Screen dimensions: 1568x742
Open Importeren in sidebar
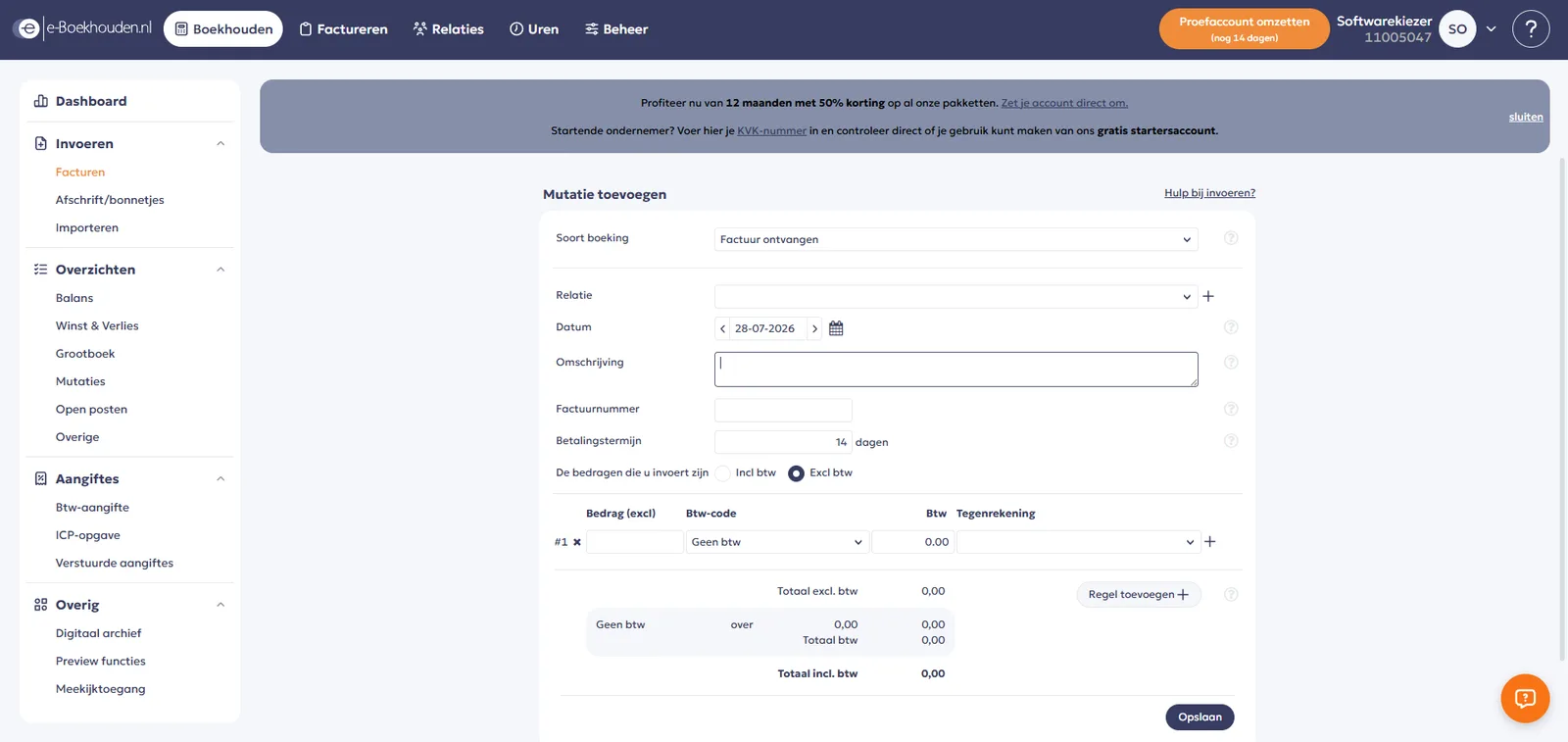(x=87, y=228)
